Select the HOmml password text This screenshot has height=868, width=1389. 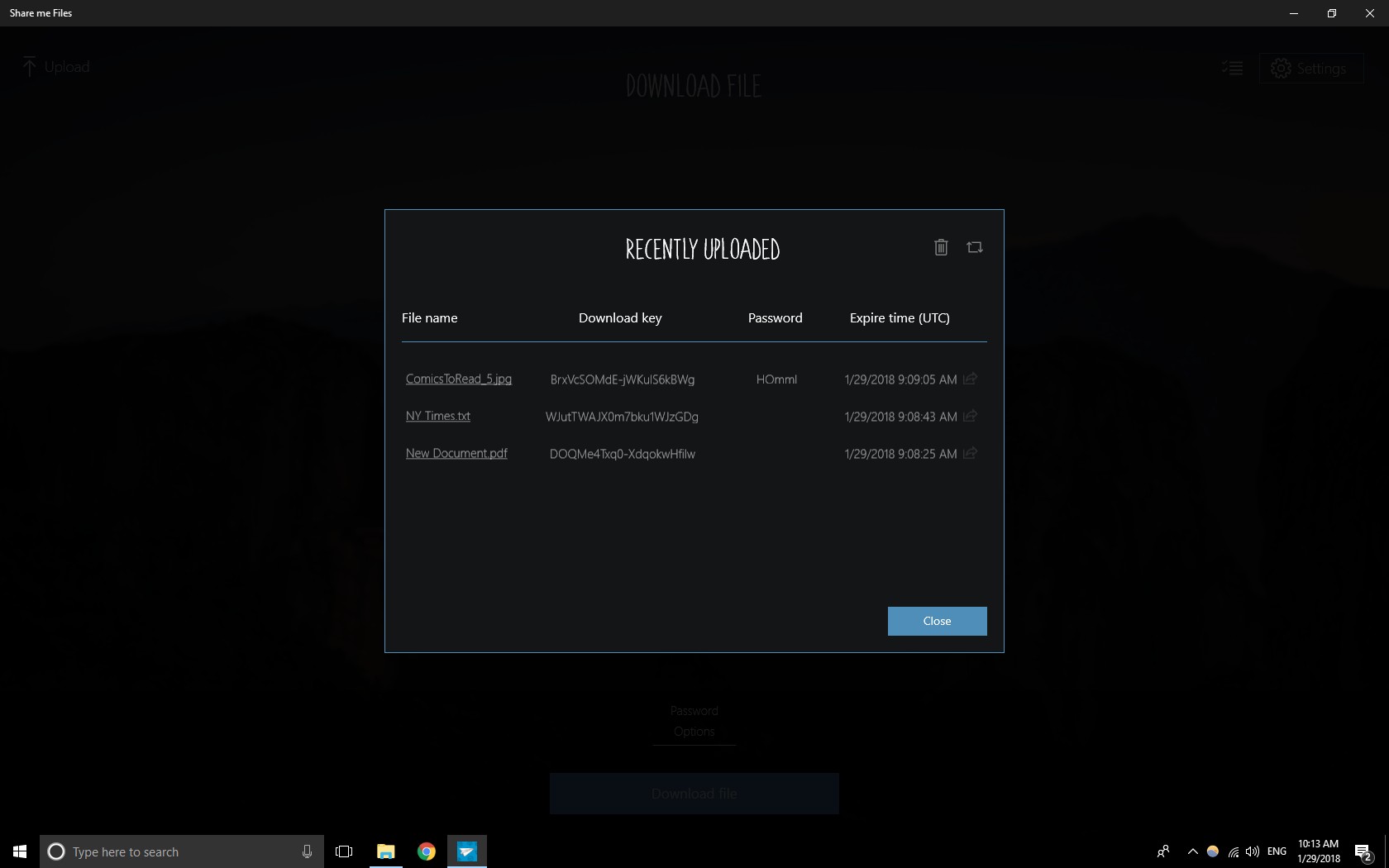776,379
